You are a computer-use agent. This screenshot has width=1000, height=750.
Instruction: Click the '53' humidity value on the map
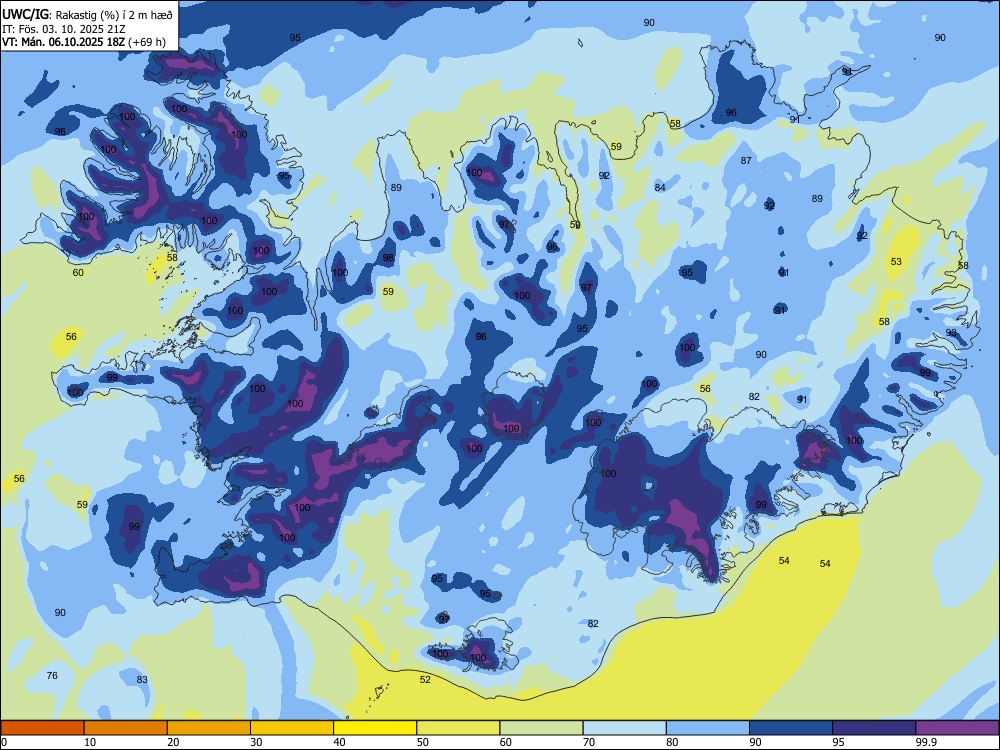(x=896, y=261)
